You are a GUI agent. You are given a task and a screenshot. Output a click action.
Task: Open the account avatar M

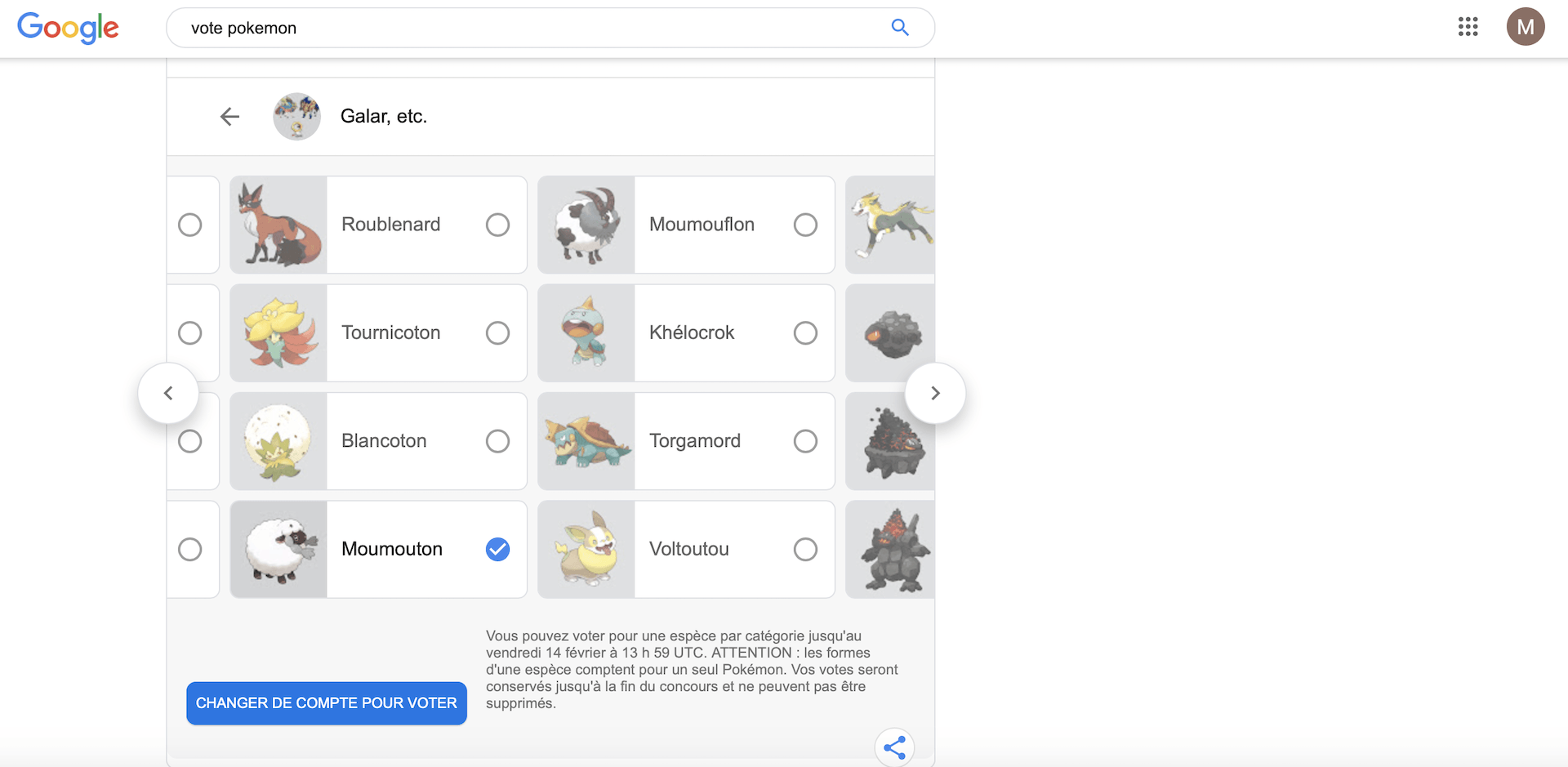point(1525,27)
